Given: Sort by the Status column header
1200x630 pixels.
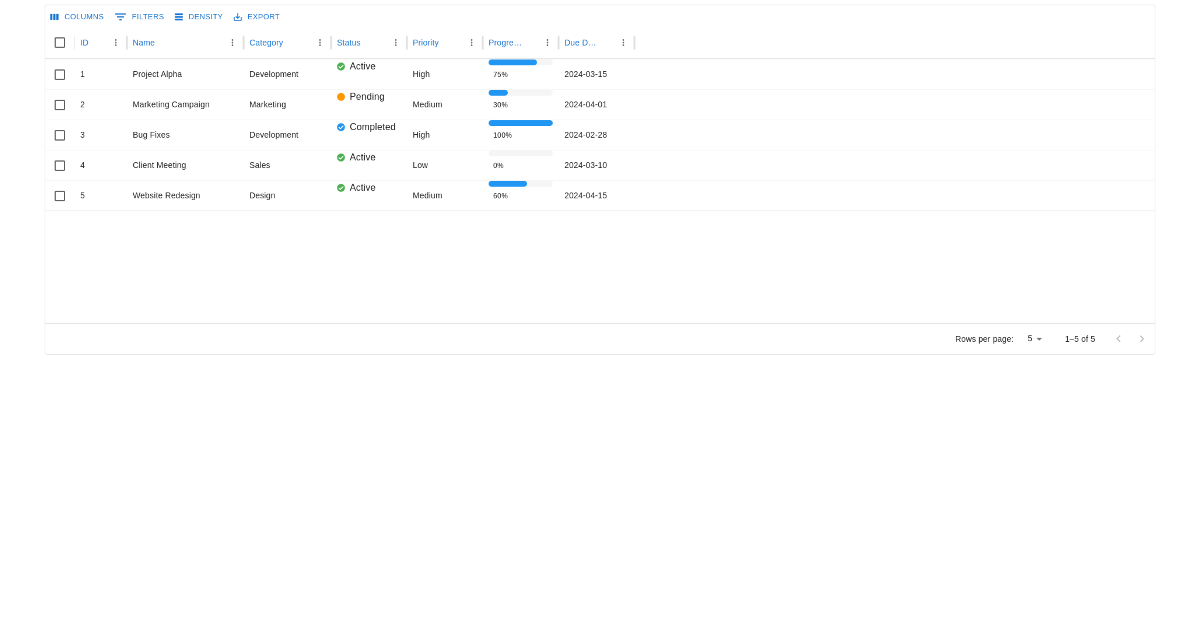Looking at the screenshot, I should click(x=348, y=43).
